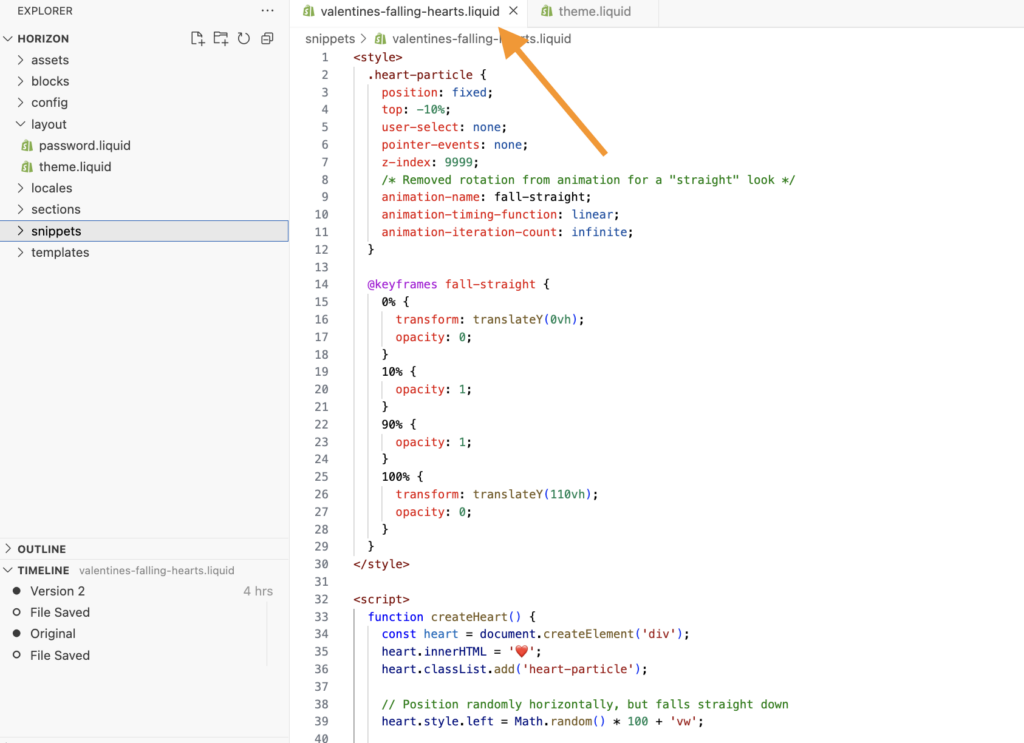Click the '.heart-particle' selector in line 2
This screenshot has height=743, width=1024.
coord(420,75)
